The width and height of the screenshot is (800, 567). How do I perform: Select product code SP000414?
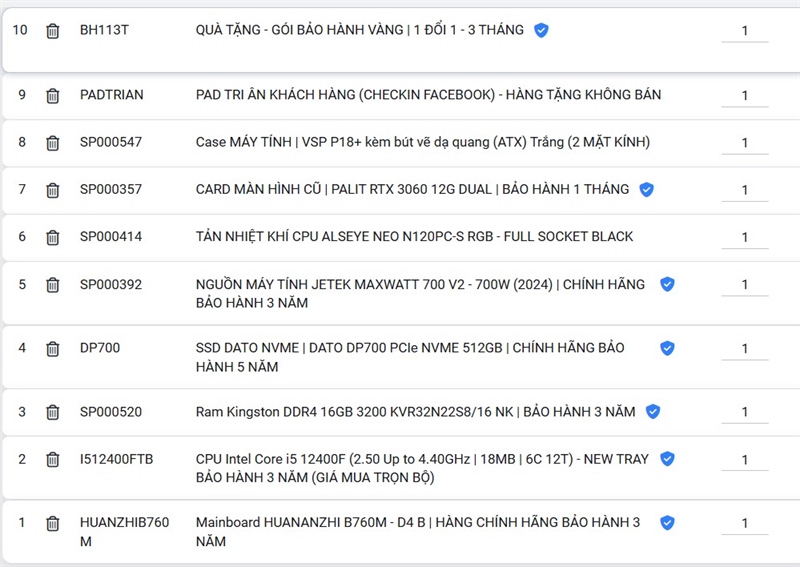pos(111,237)
